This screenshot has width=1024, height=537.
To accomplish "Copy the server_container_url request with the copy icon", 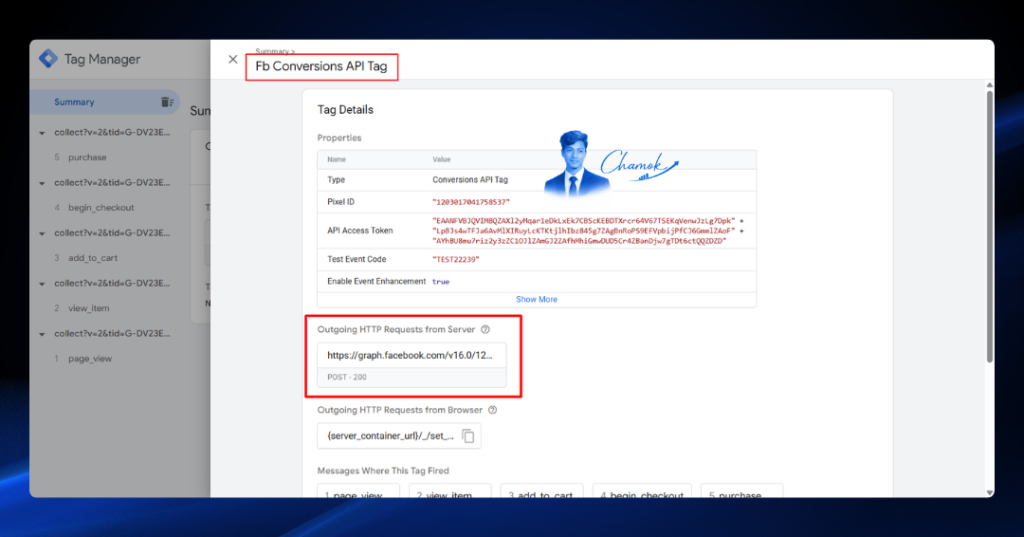I will click(x=468, y=436).
